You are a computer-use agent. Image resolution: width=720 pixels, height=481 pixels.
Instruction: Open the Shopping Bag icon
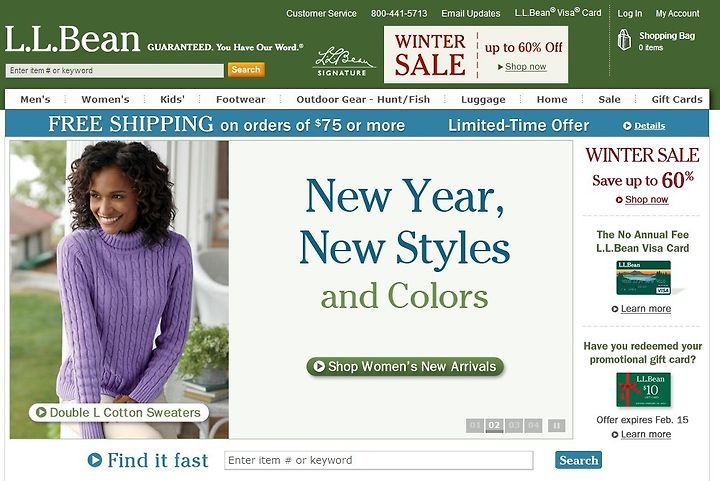click(x=624, y=39)
